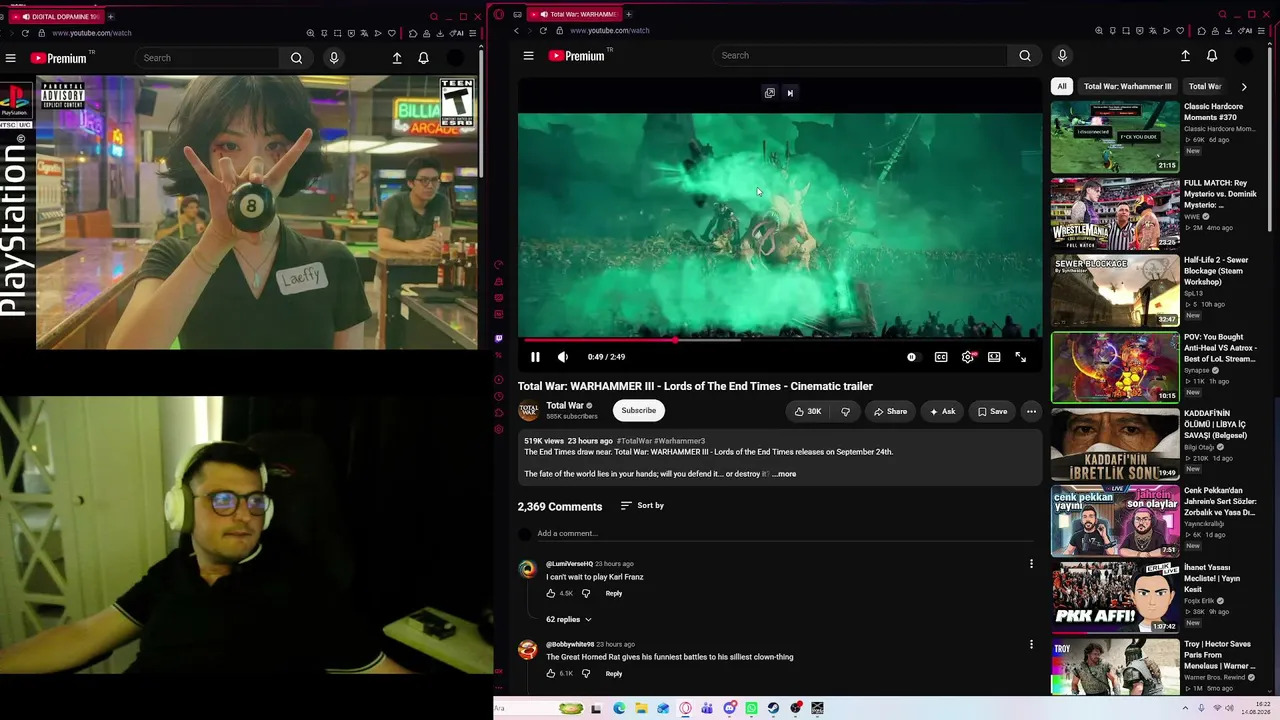Viewport: 1280px width, 720px height.
Task: Start voice search in left YouTube window
Action: [x=334, y=58]
